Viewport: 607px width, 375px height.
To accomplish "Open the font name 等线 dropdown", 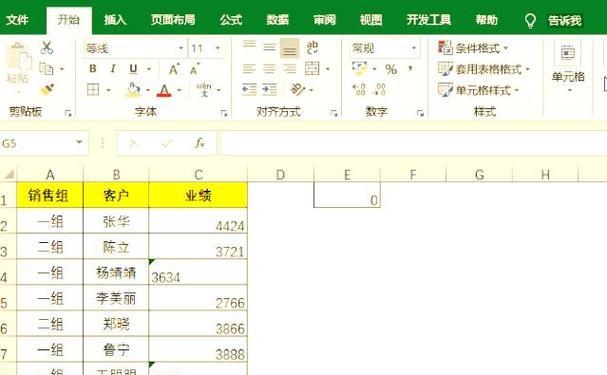I will 180,48.
